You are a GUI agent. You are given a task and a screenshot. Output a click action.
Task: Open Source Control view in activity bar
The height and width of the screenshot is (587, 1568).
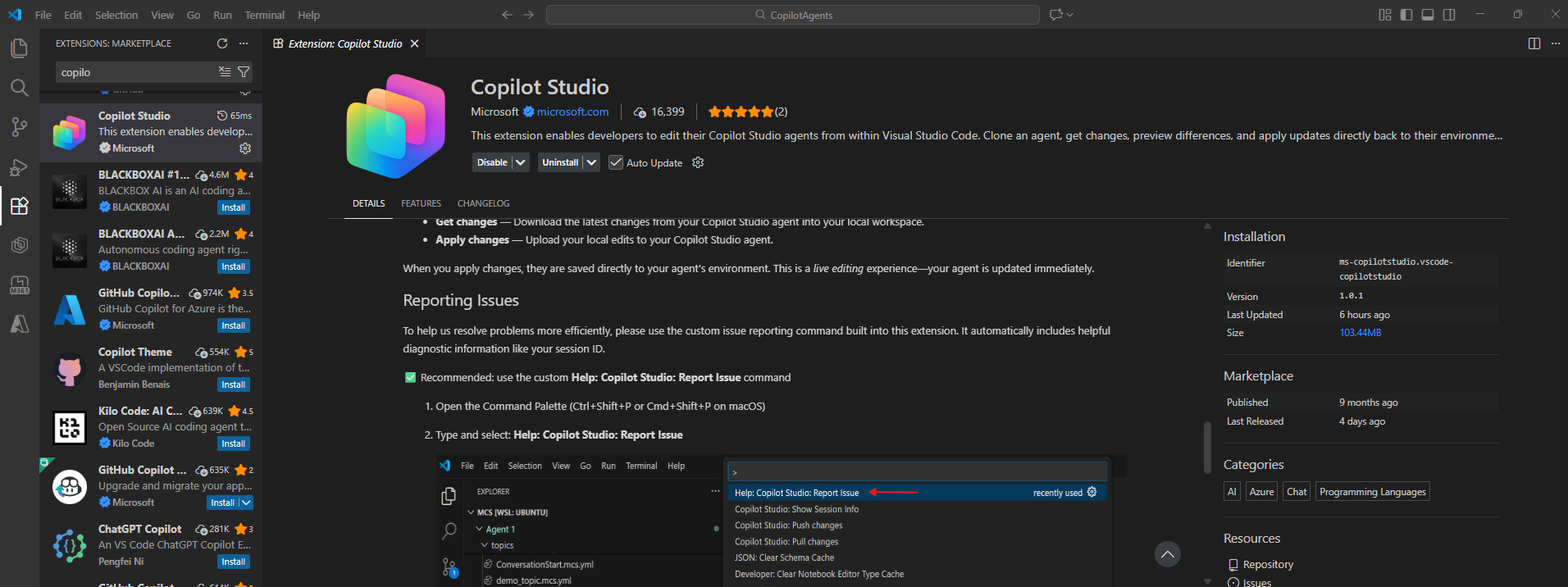(19, 127)
